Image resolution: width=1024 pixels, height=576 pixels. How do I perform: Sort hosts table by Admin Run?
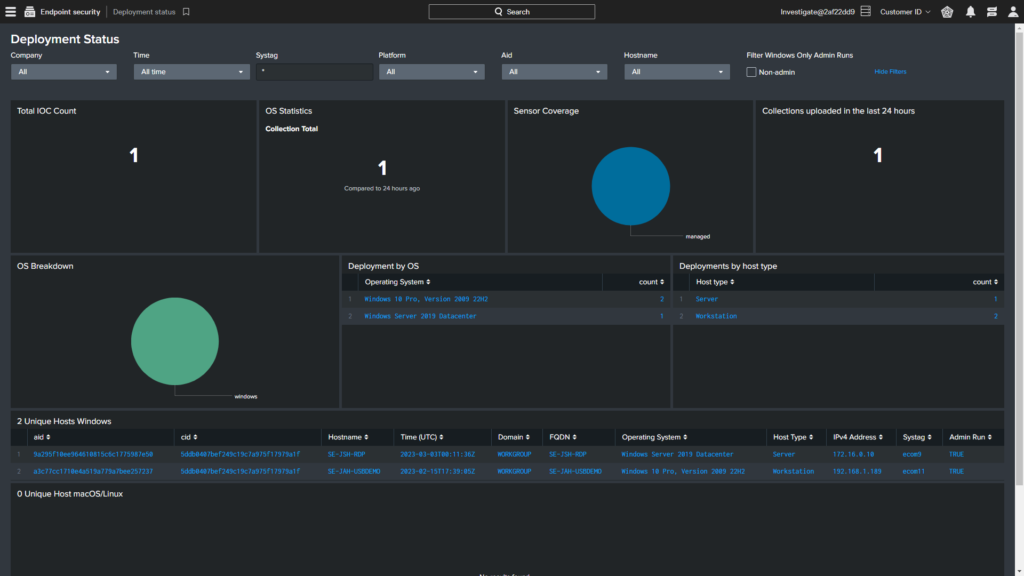pos(970,437)
